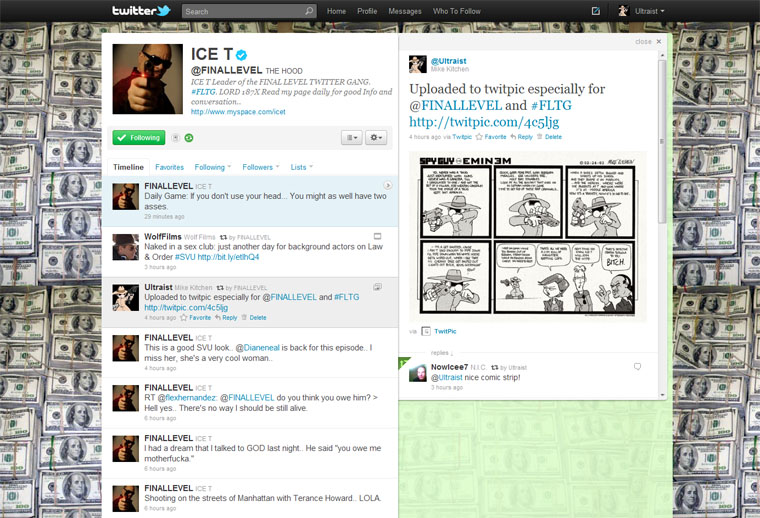Click the mobile notifications icon beside Following
The image size is (760, 518).
coord(175,138)
